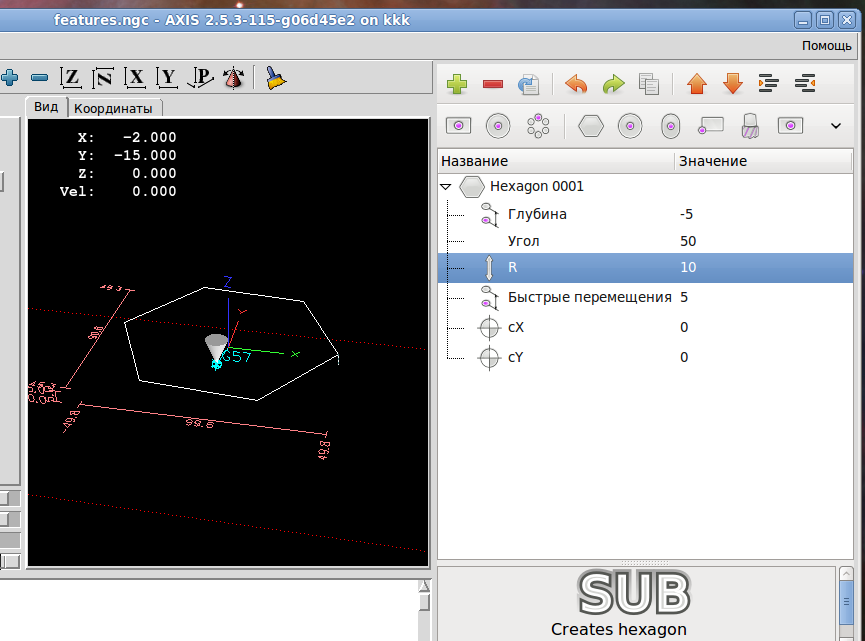The height and width of the screenshot is (641, 865).
Task: Toggle rotate view cone icon
Action: pyautogui.click(x=234, y=78)
